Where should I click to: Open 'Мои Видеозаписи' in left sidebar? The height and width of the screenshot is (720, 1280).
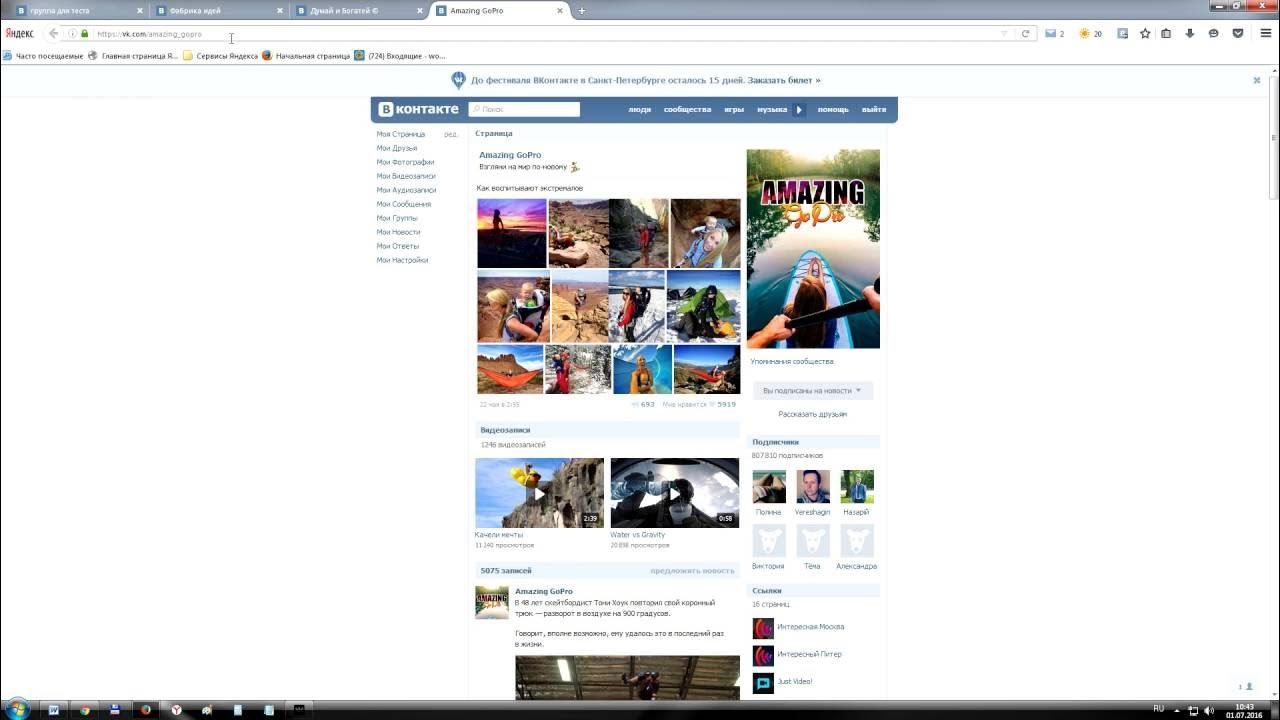pos(406,176)
